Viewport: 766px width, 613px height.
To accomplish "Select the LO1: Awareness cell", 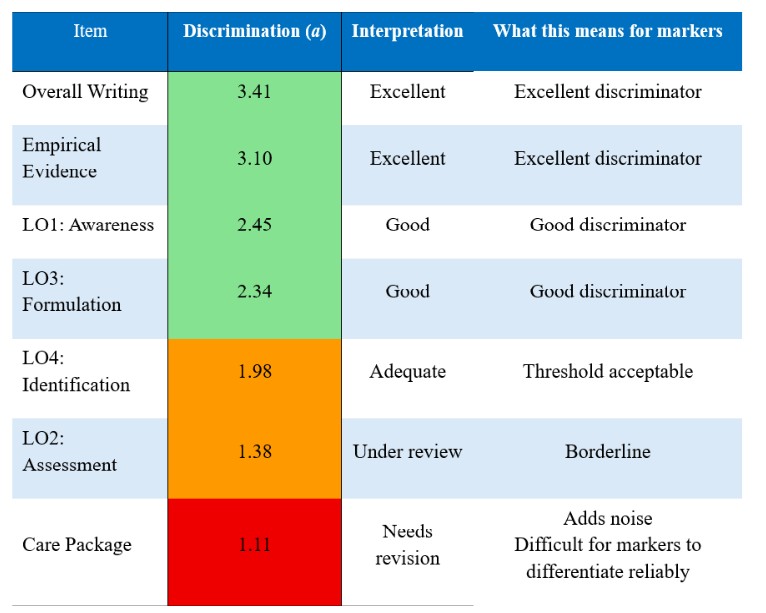I will coord(90,232).
